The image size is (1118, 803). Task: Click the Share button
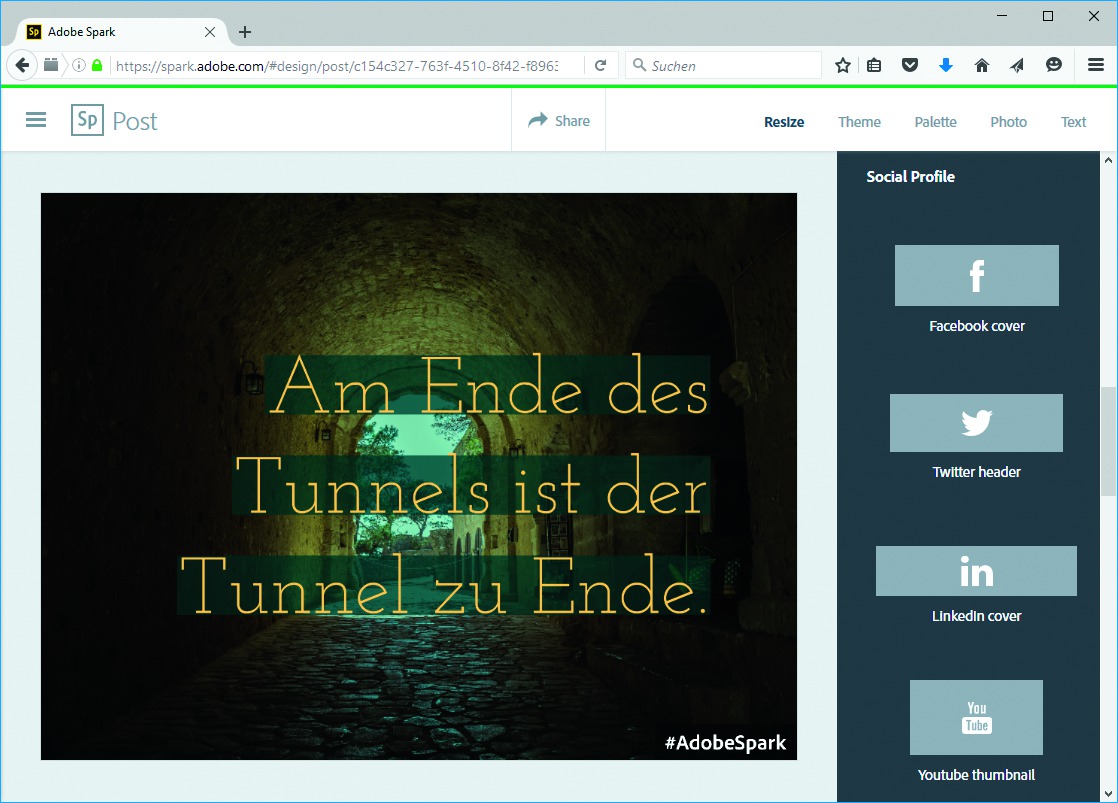(x=559, y=121)
